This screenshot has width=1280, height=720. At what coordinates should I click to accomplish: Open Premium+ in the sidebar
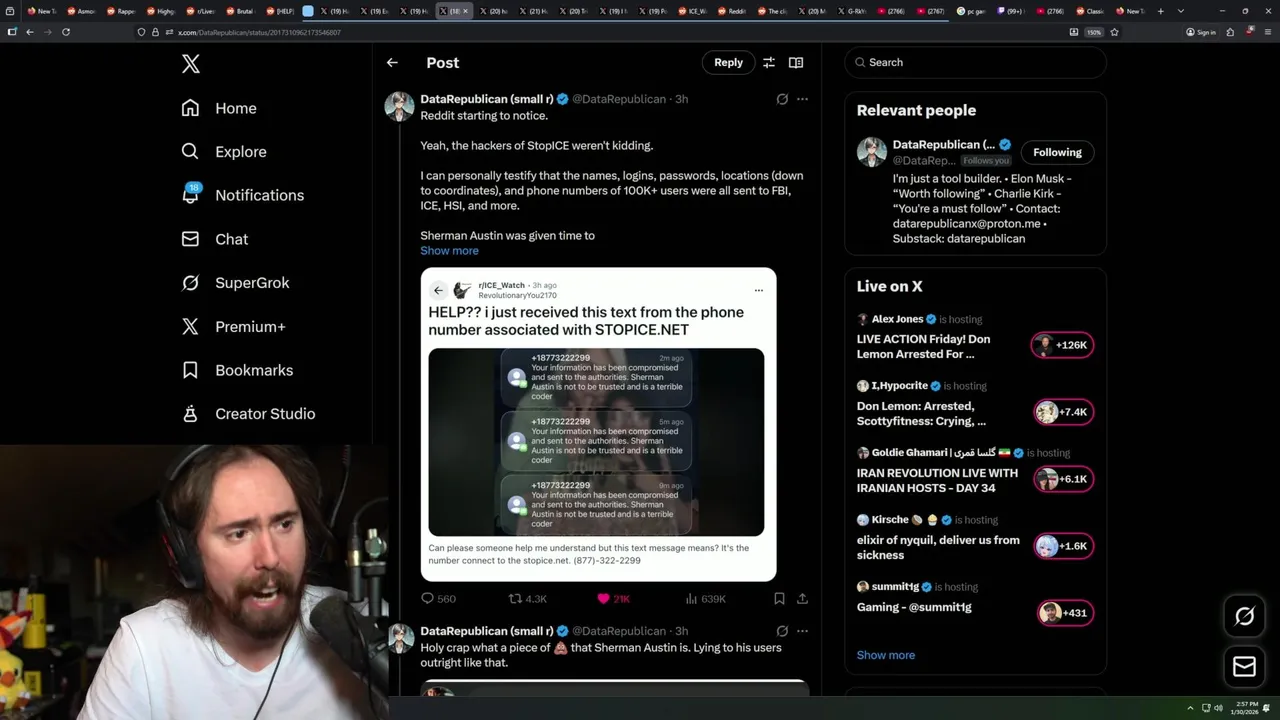click(x=233, y=326)
